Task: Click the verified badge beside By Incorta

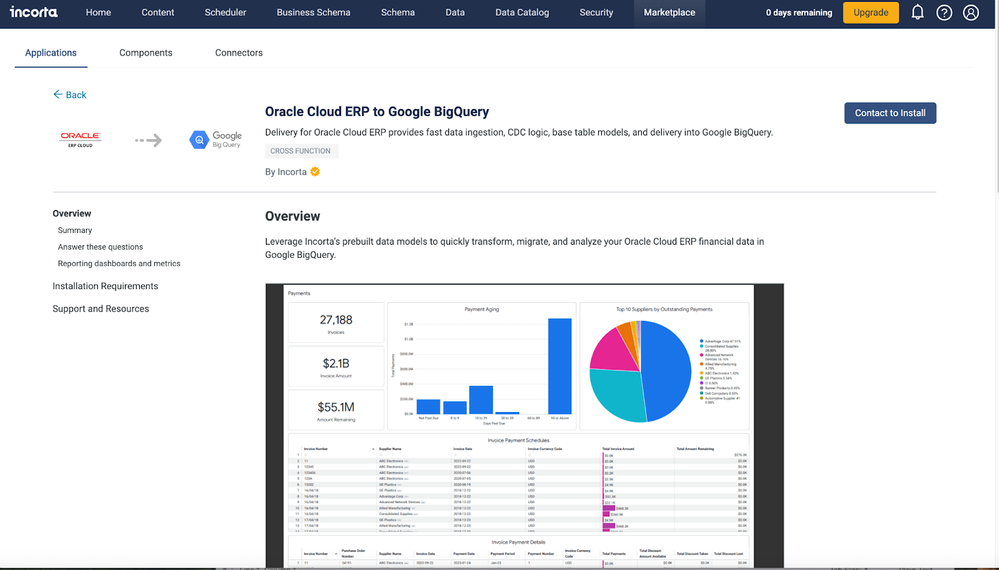Action: tap(315, 171)
